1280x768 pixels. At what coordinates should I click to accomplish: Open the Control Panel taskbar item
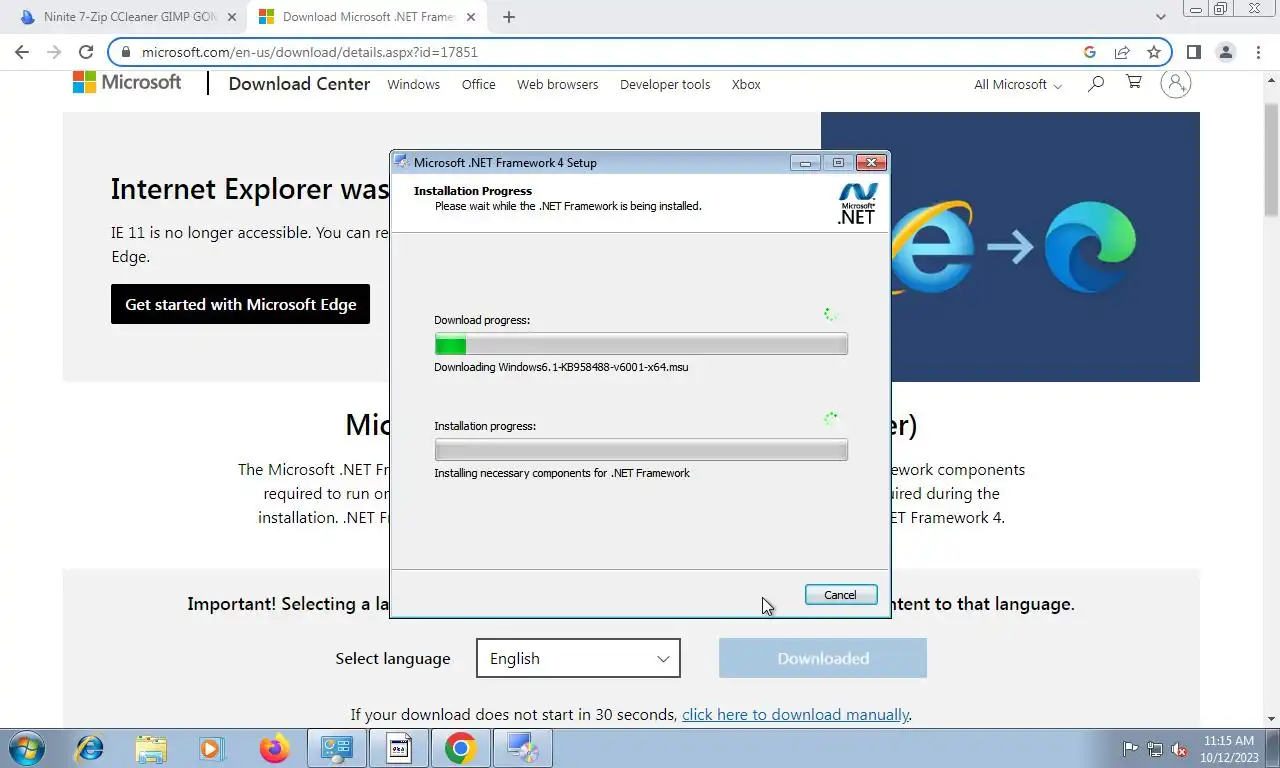336,748
